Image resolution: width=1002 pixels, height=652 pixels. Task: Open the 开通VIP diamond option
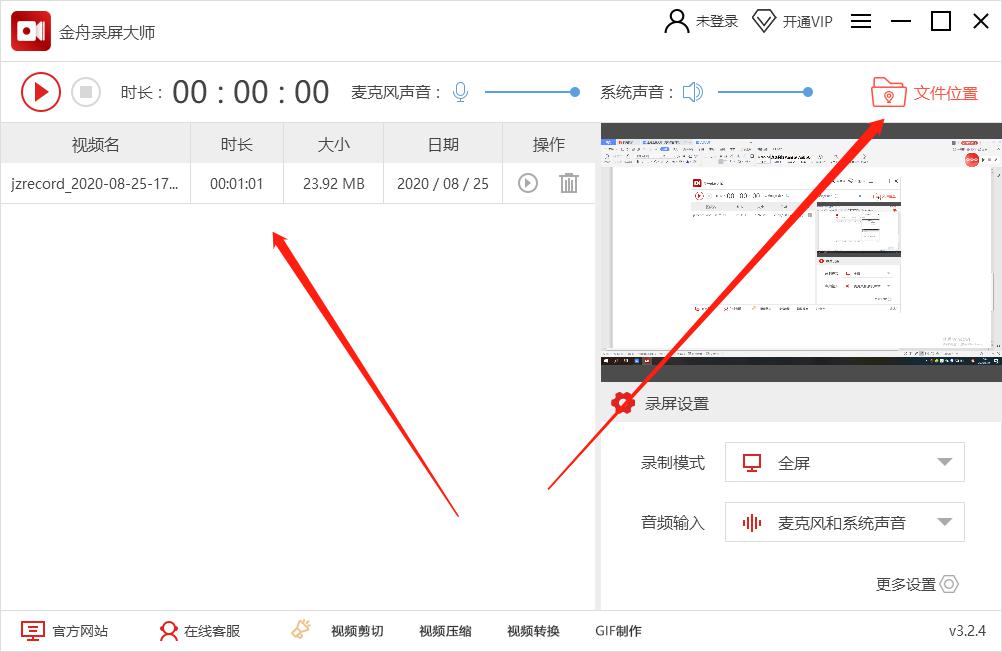792,21
